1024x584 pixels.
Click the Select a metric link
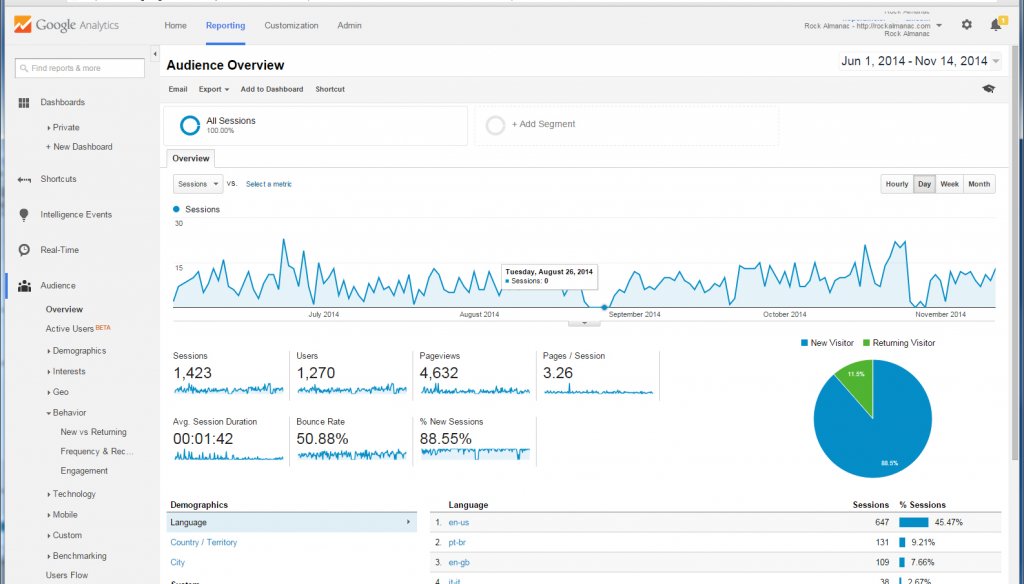(269, 184)
